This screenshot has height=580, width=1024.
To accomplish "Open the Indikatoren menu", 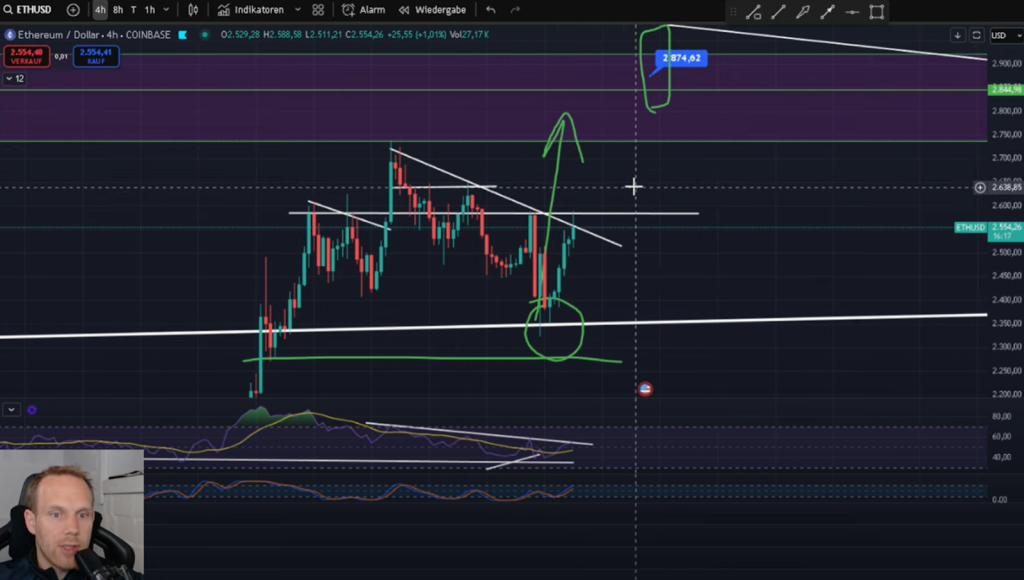I will click(x=251, y=10).
